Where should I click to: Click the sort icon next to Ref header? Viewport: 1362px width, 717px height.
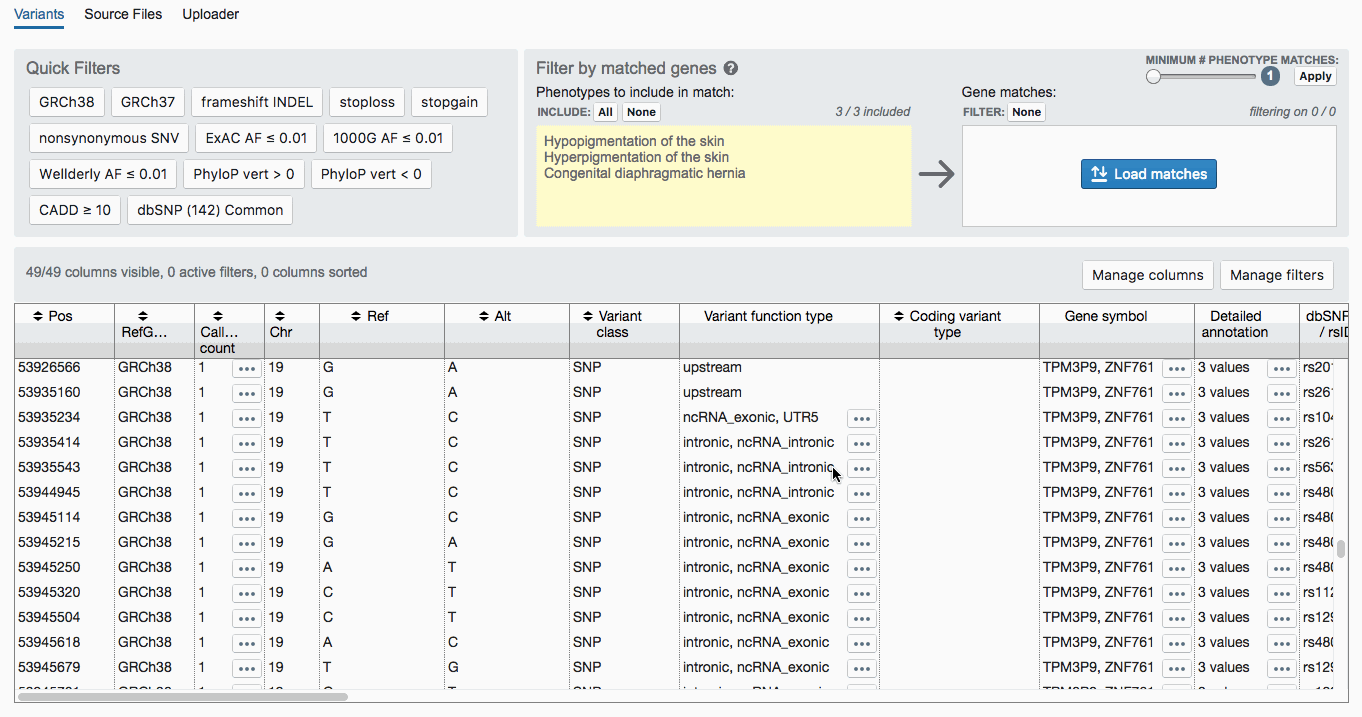pyautogui.click(x=357, y=316)
